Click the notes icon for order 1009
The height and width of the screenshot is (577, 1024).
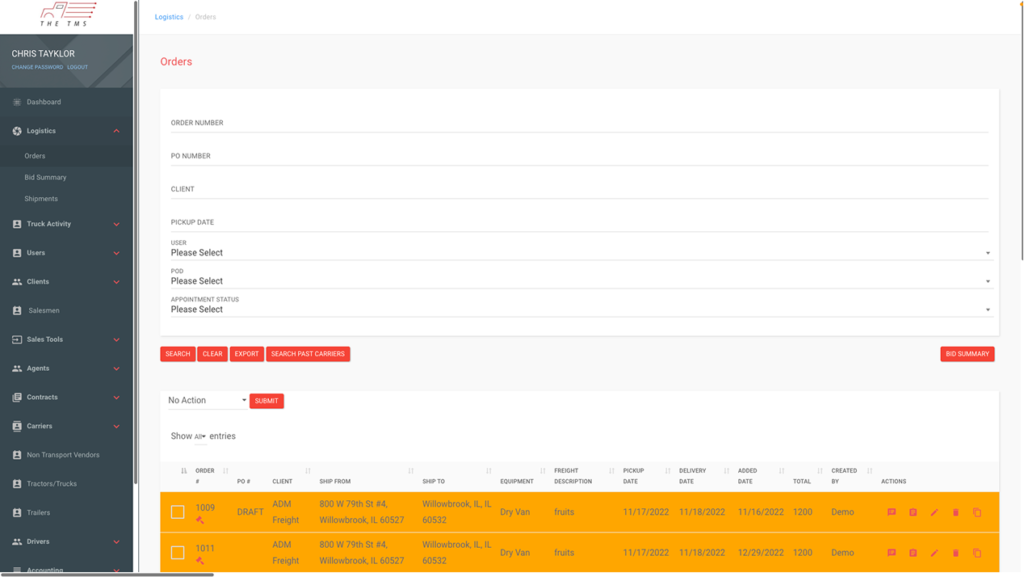tap(913, 513)
